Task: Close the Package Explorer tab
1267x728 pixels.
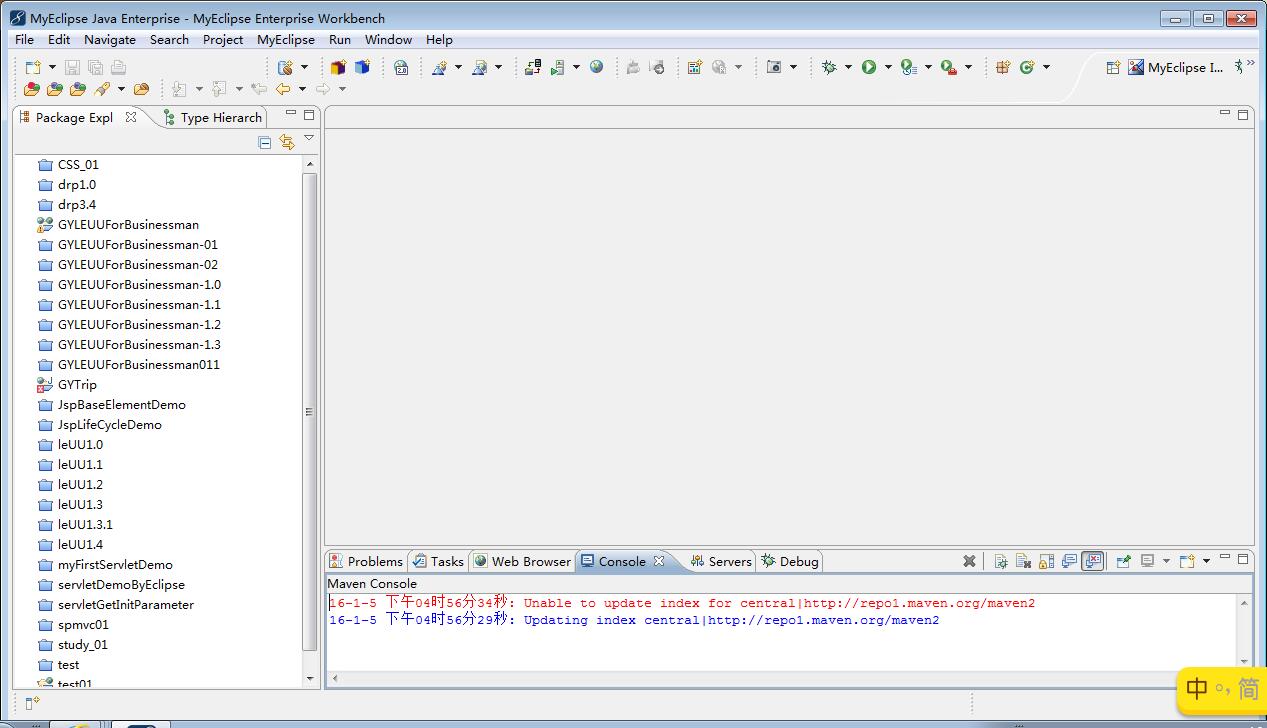Action: (130, 117)
